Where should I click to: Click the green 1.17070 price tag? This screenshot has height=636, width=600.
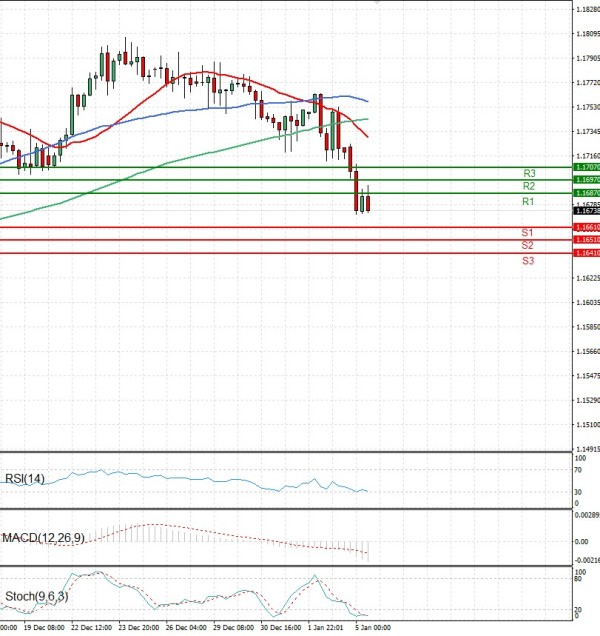(x=586, y=167)
